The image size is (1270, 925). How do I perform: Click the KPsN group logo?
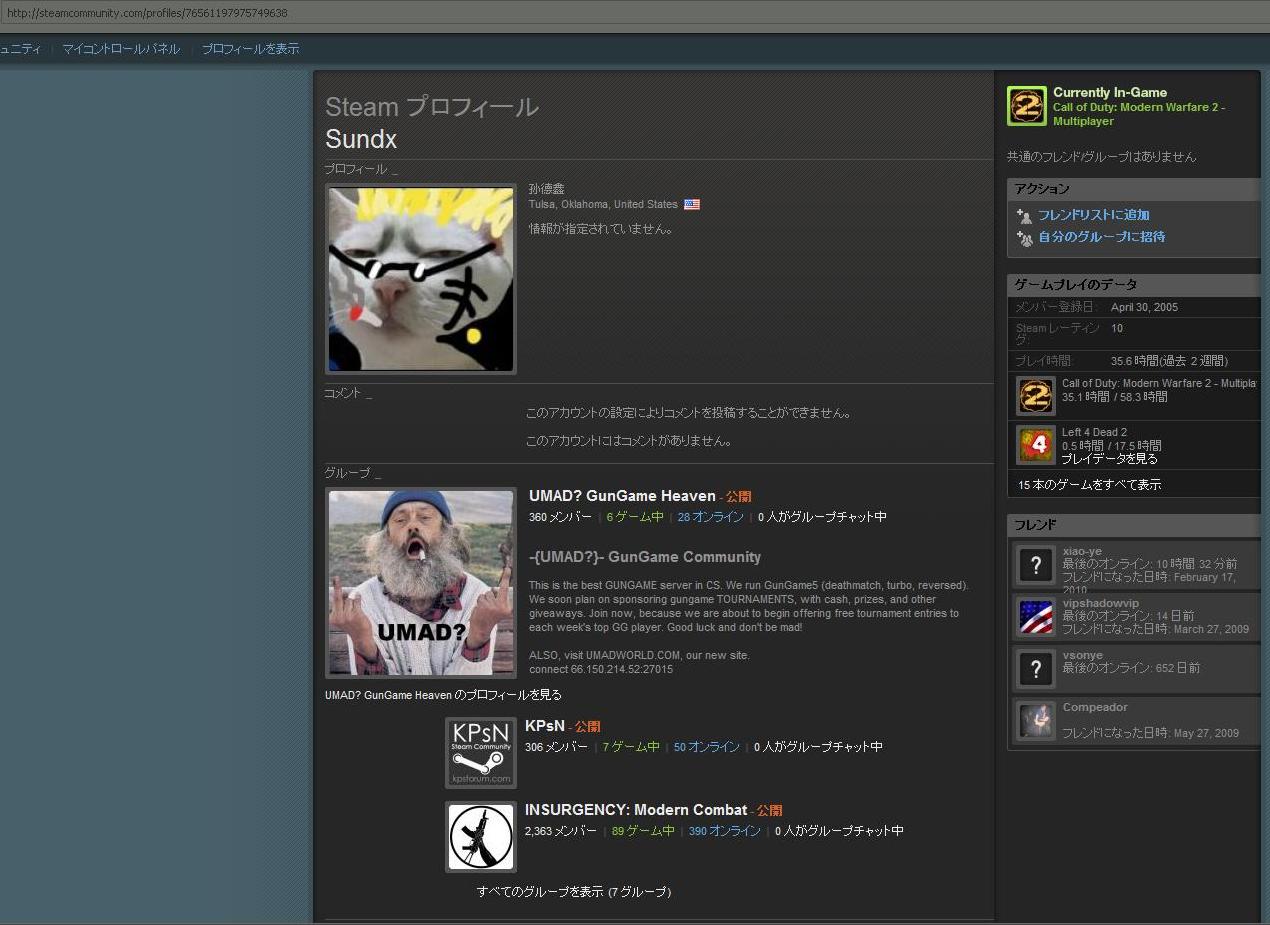[x=481, y=753]
